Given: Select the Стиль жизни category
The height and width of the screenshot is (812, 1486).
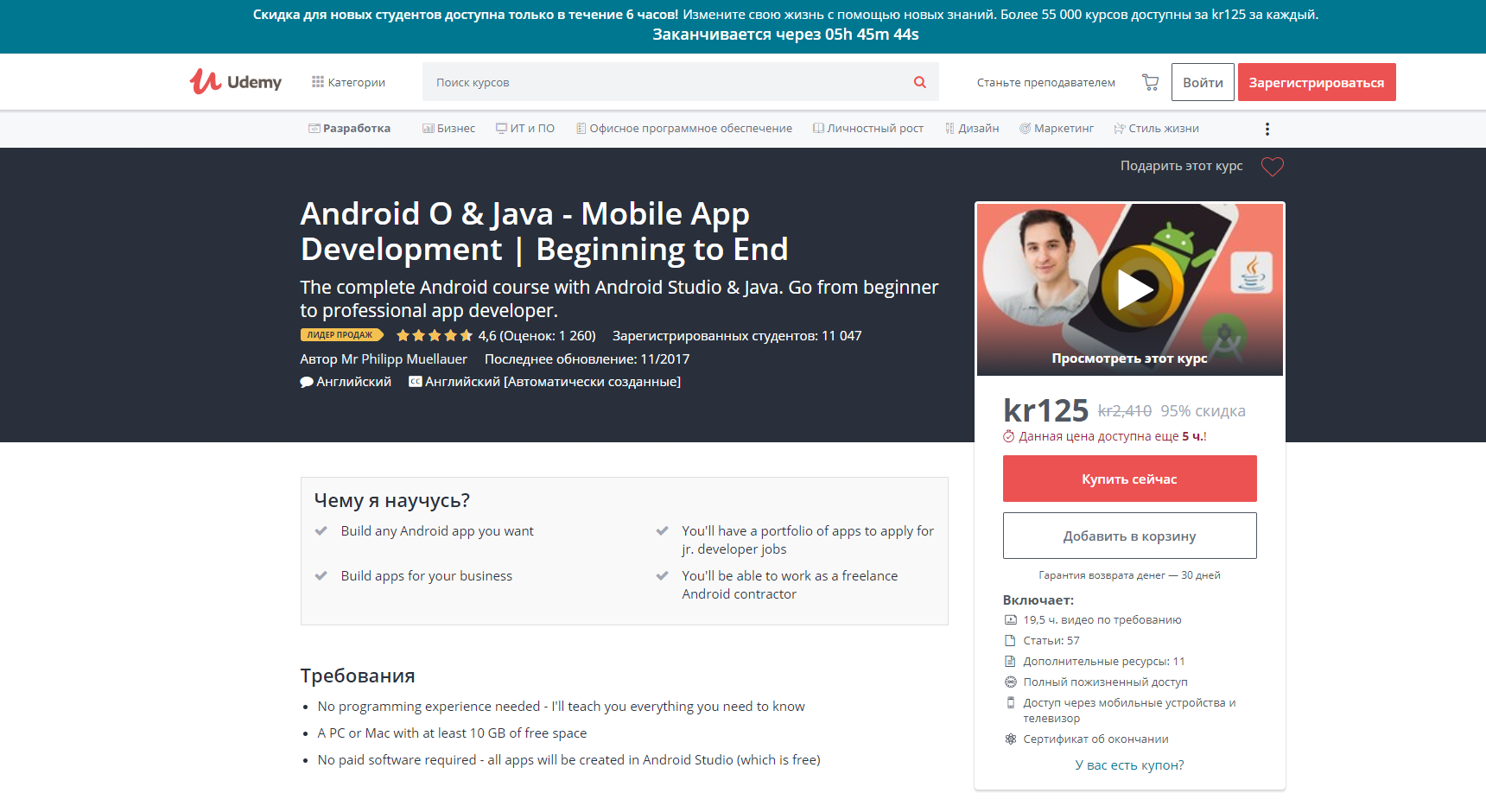Looking at the screenshot, I should point(1156,129).
